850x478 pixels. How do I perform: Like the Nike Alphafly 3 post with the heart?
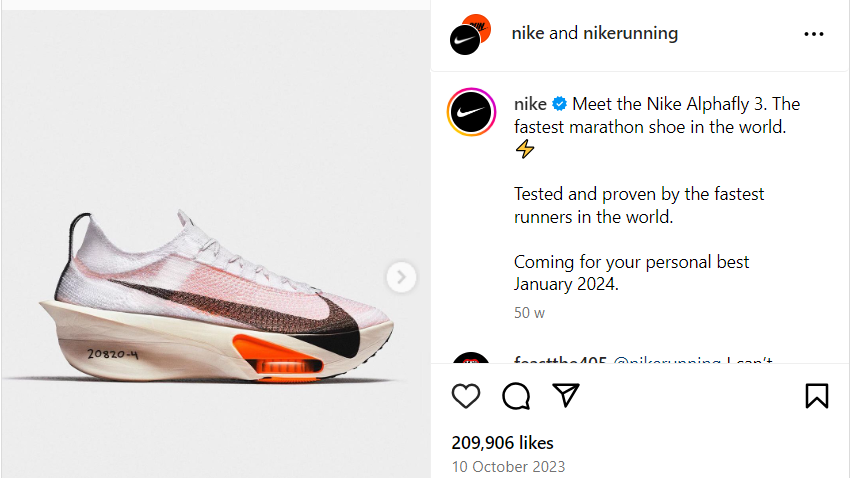(466, 396)
